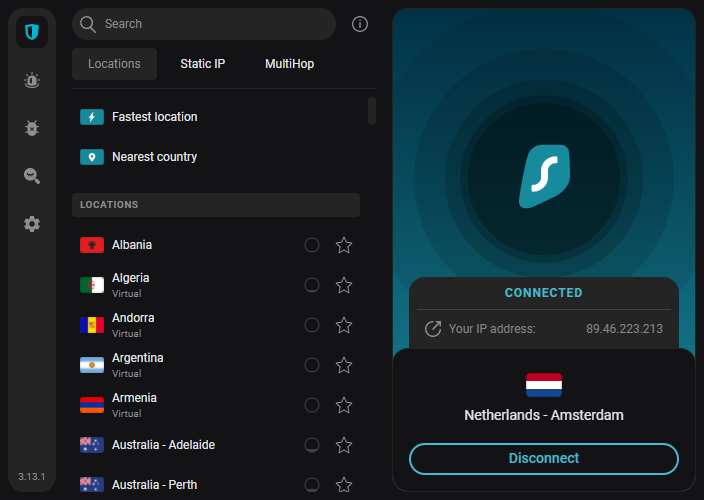The image size is (704, 500).
Task: Click the locations list scrollbar
Action: (372, 111)
